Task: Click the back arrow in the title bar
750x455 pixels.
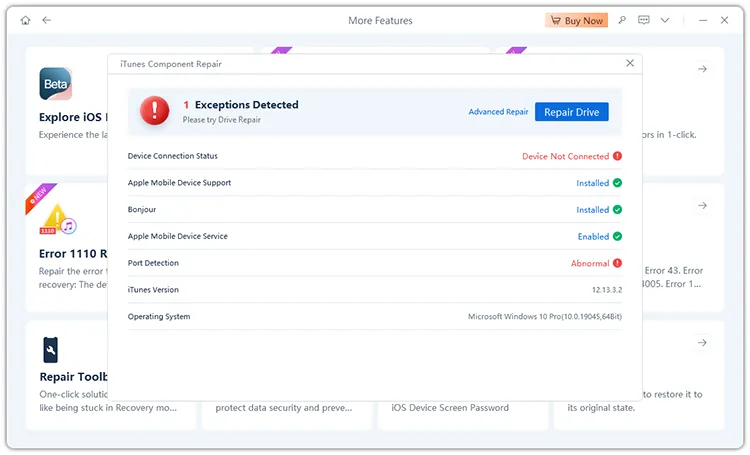Action: pyautogui.click(x=46, y=20)
